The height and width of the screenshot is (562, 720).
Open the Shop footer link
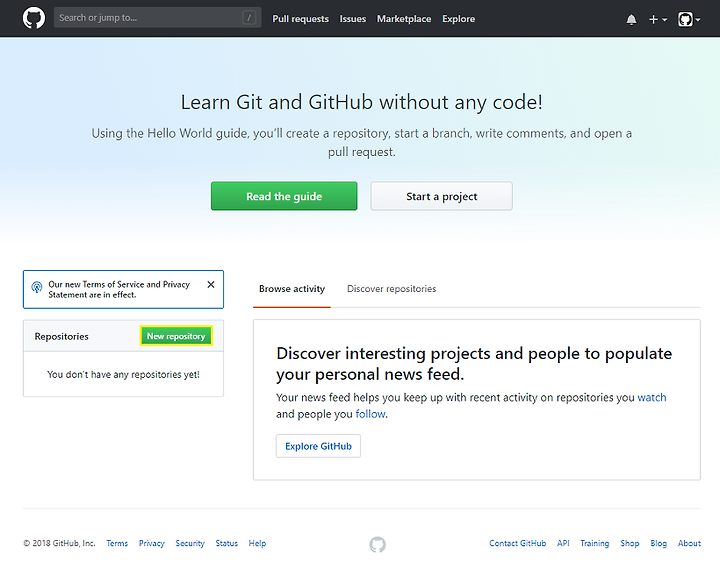(630, 543)
